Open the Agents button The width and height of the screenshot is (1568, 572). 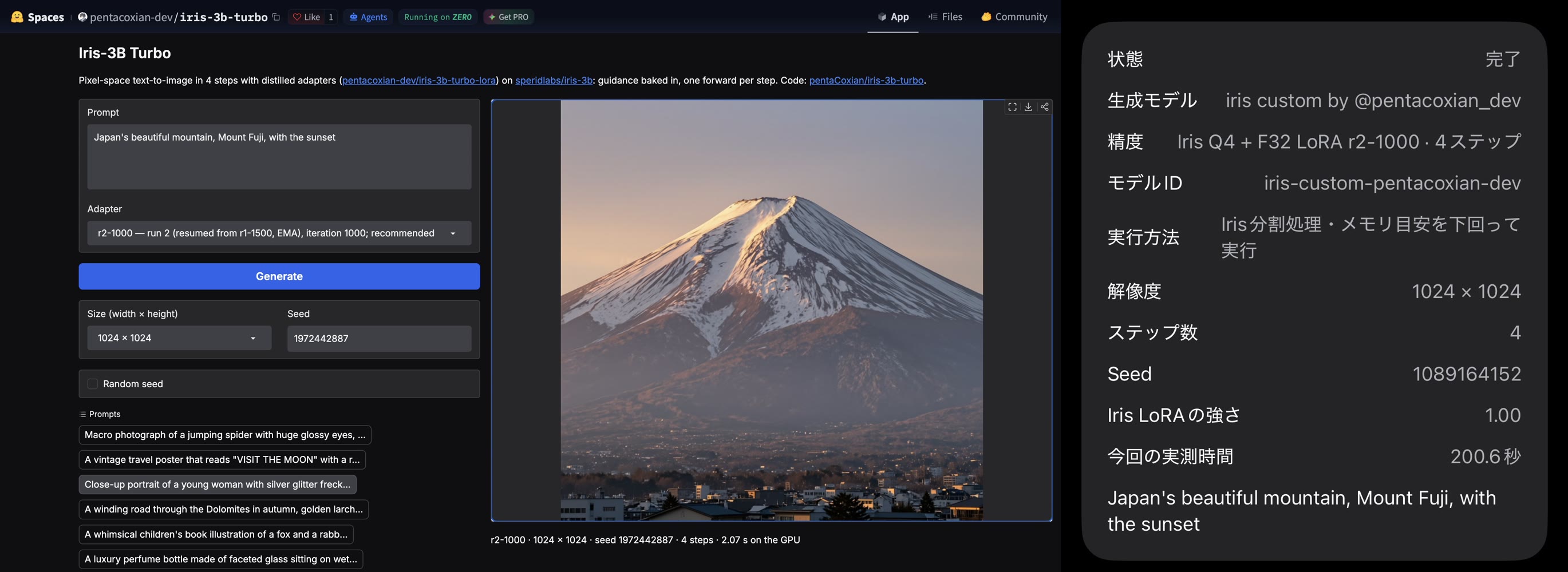click(368, 17)
